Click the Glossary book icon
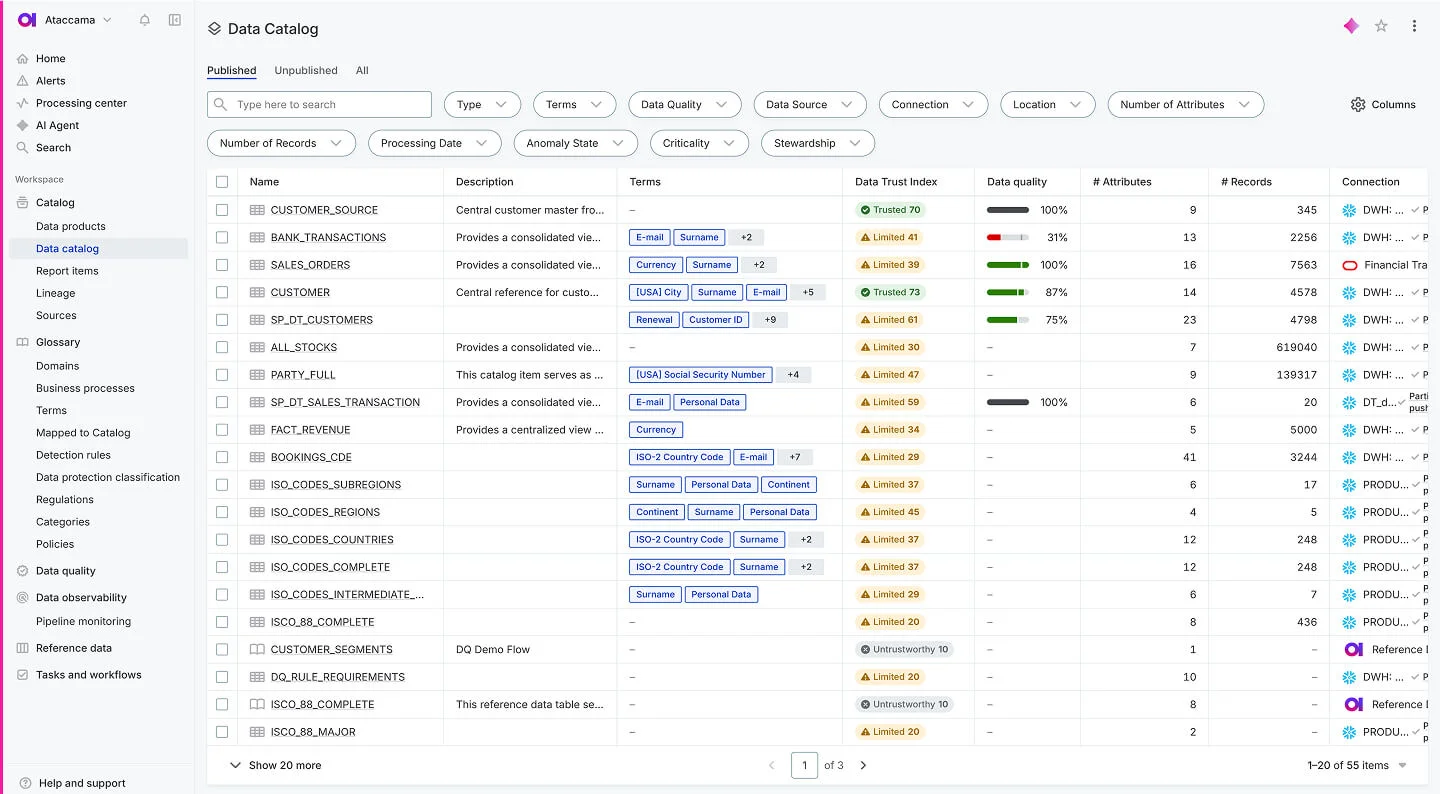The image size is (1440, 794). pyautogui.click(x=23, y=342)
